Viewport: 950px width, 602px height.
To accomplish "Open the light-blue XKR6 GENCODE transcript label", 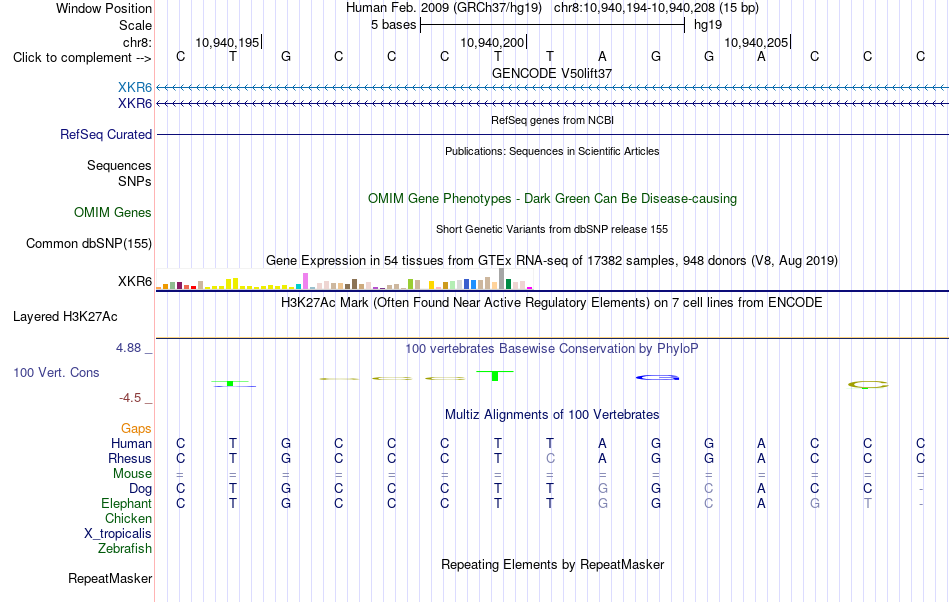I will coord(135,88).
